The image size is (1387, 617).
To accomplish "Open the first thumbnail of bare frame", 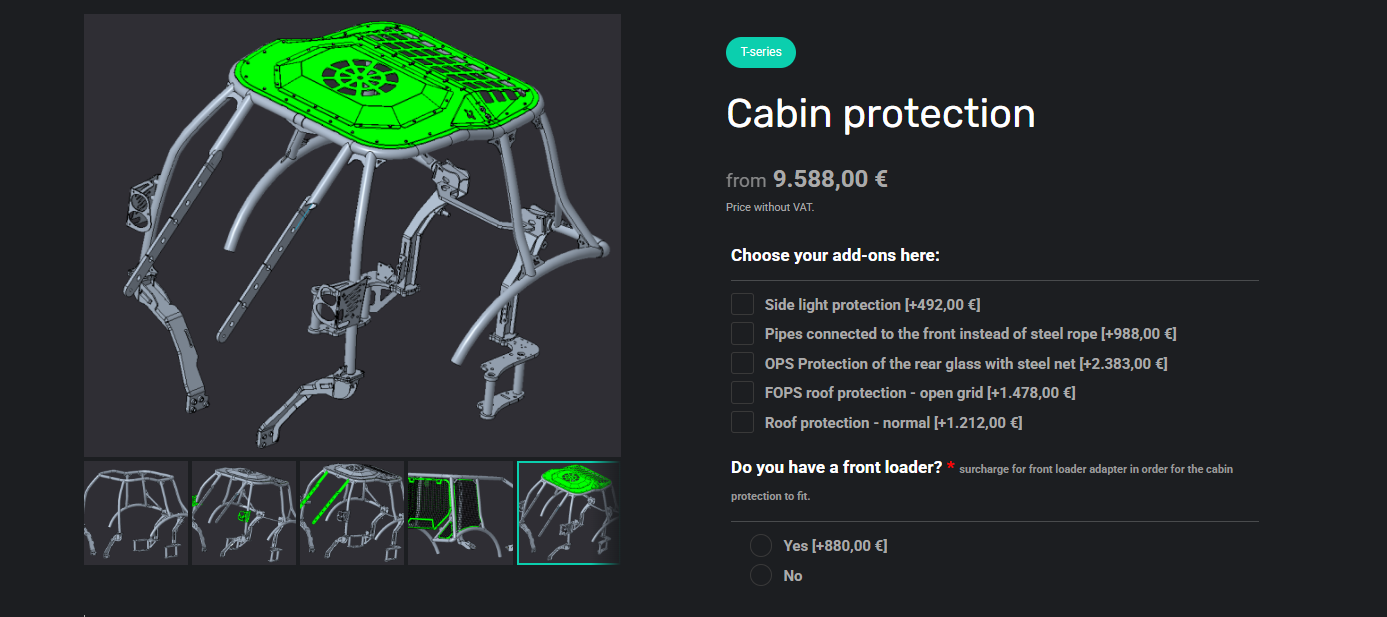I will 136,513.
